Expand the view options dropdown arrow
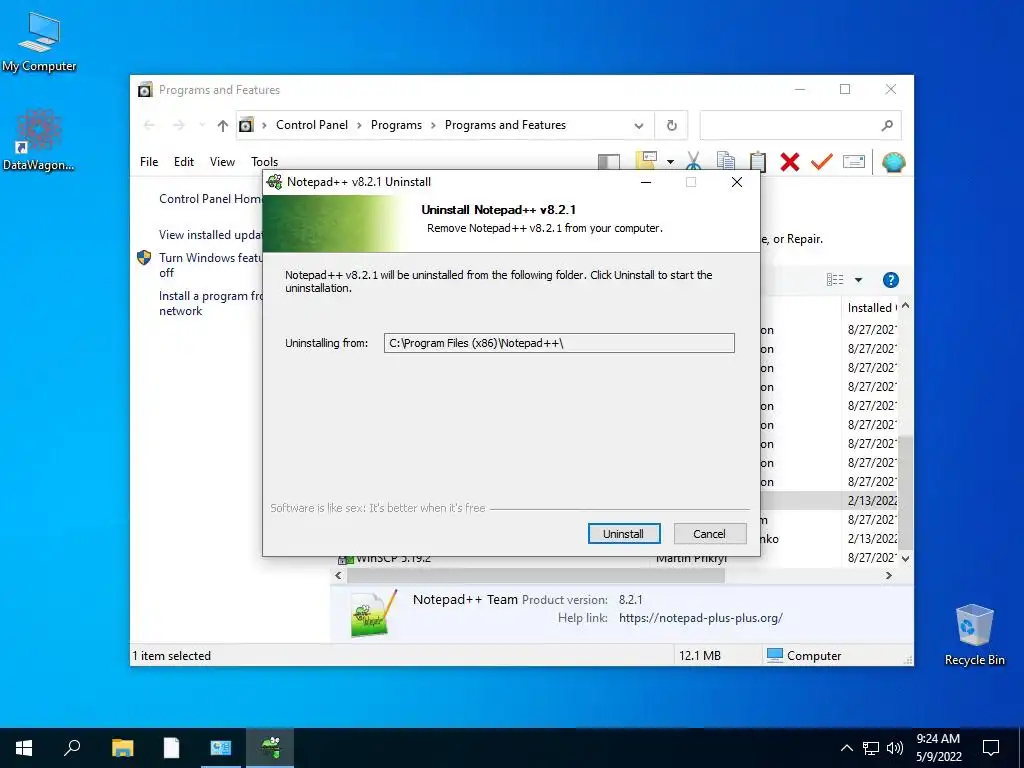 click(x=858, y=280)
